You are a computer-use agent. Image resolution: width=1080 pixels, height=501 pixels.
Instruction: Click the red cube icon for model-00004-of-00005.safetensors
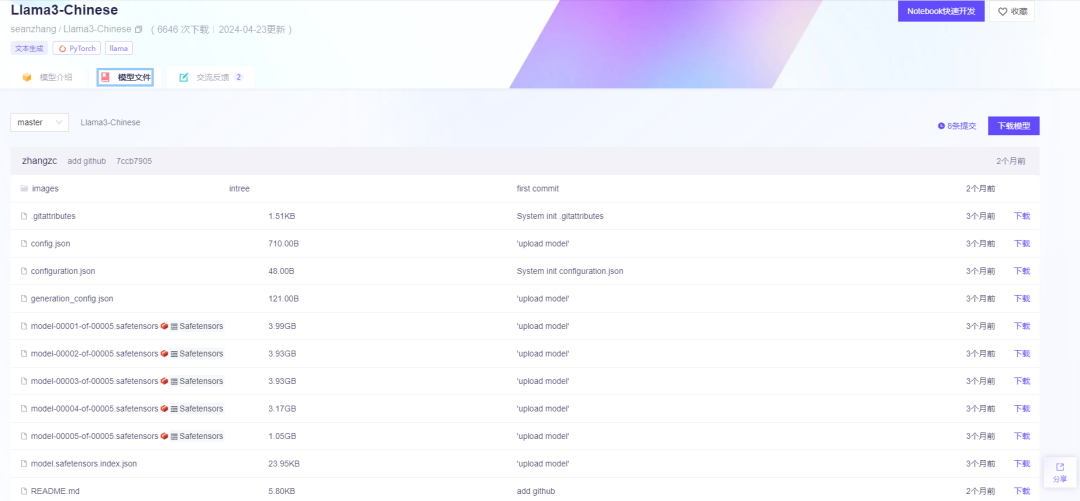click(165, 409)
